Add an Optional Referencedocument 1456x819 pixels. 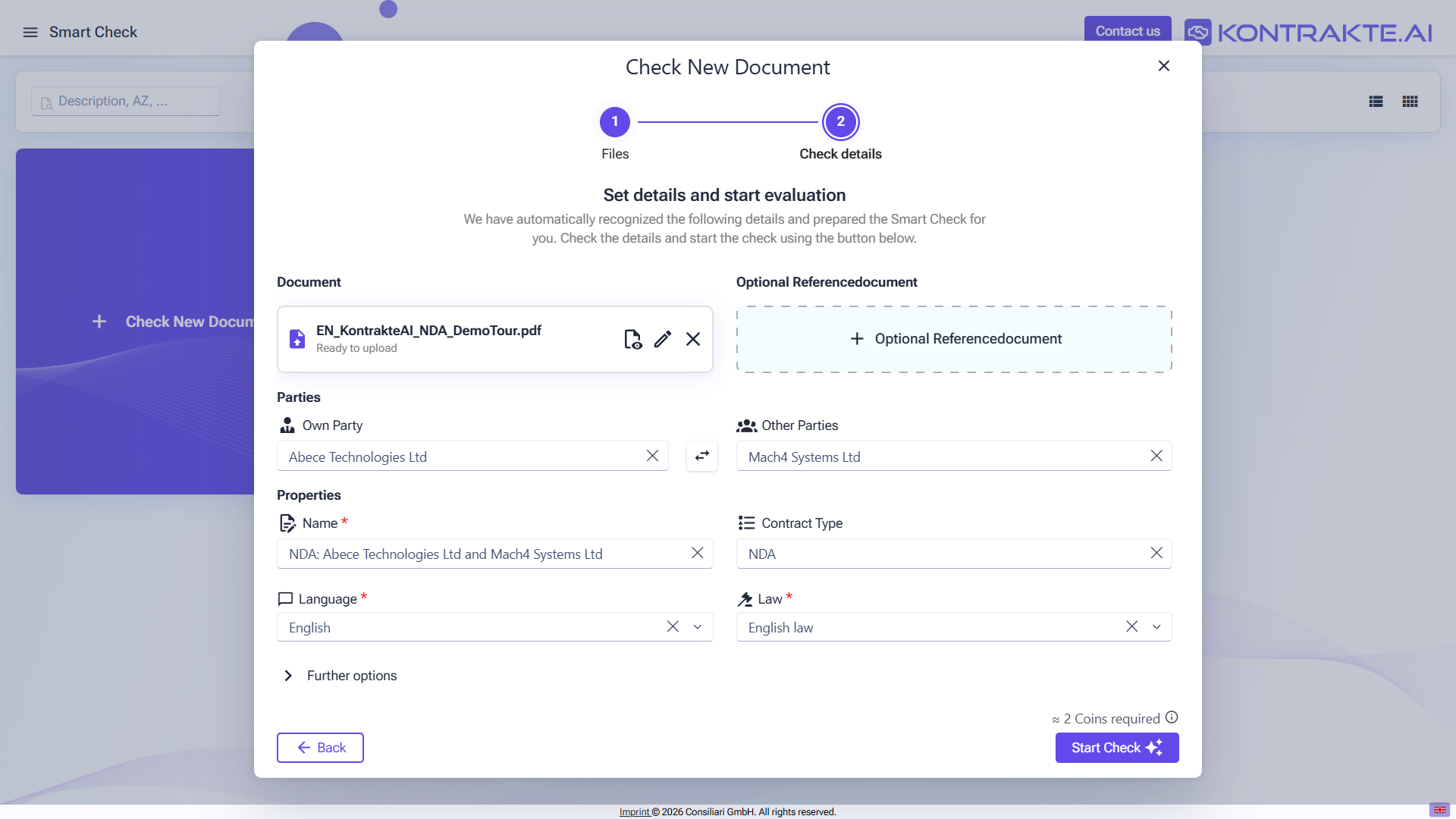(954, 339)
